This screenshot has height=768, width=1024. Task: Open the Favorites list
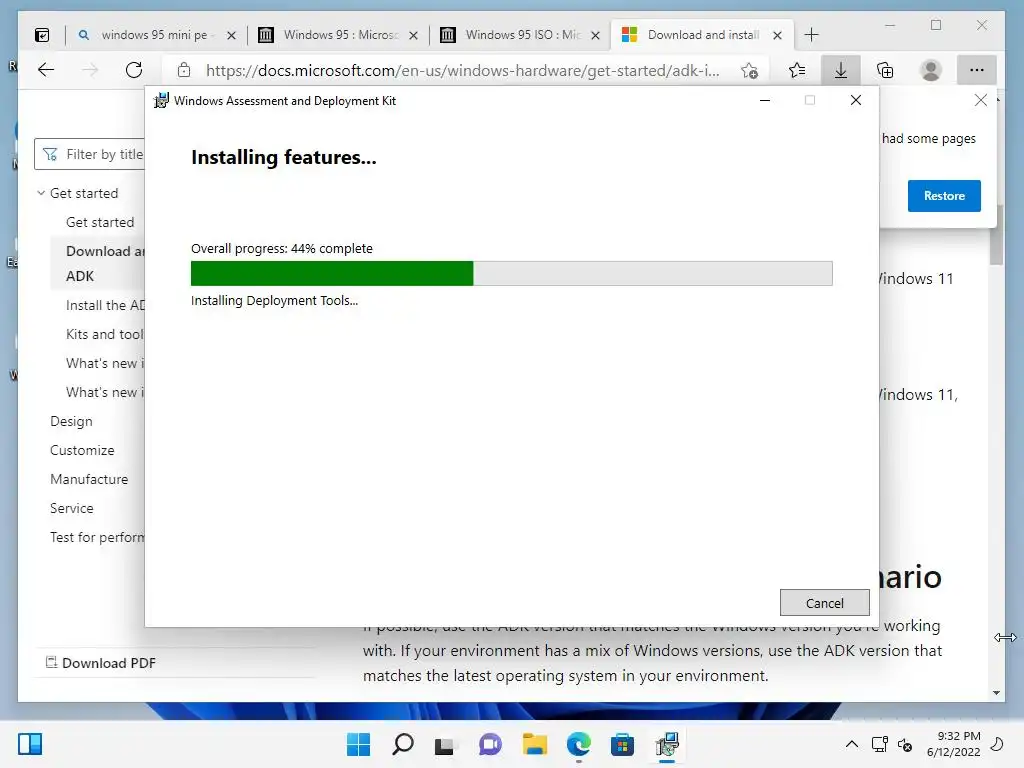point(797,70)
